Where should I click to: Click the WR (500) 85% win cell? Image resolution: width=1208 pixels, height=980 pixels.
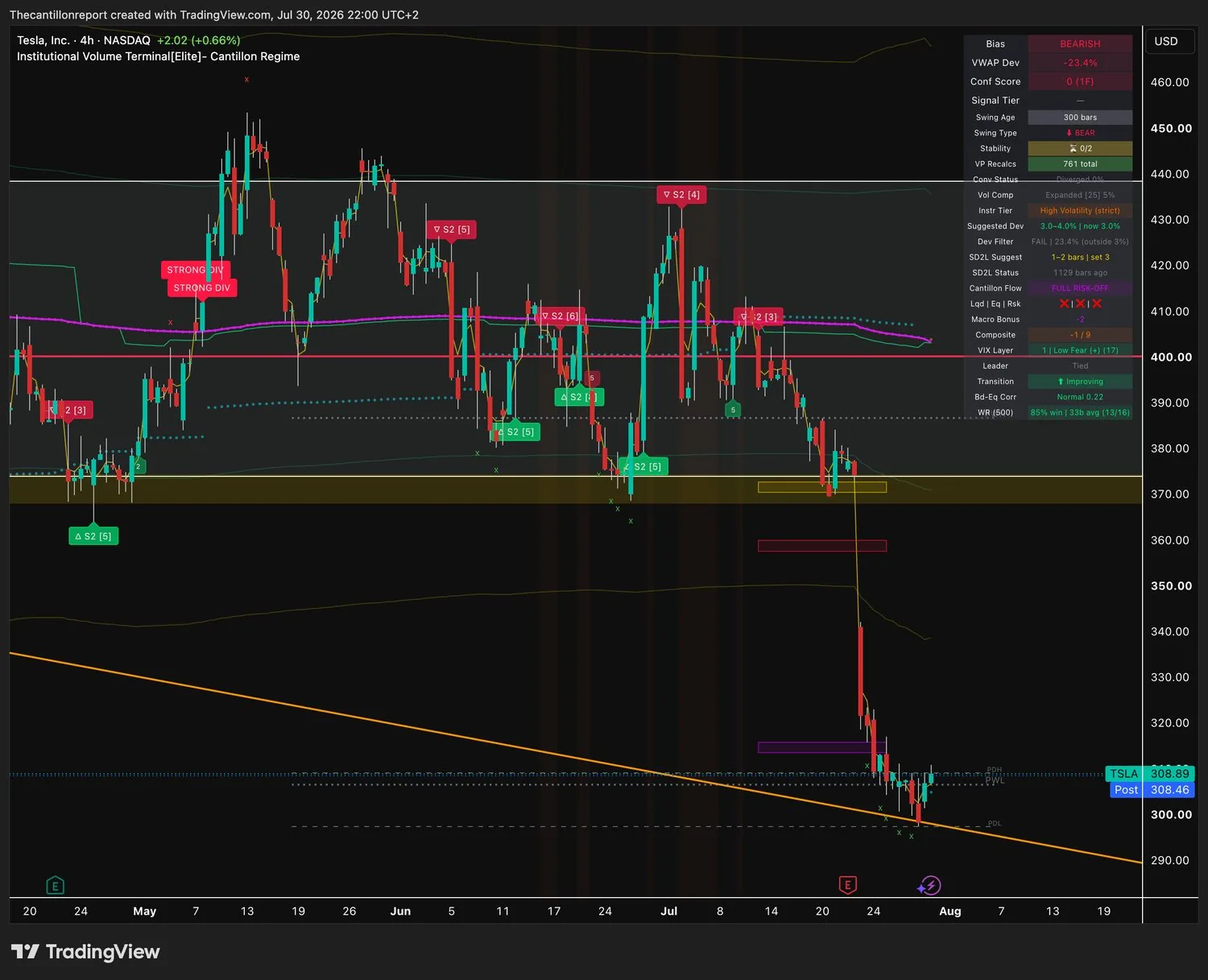(x=1080, y=412)
